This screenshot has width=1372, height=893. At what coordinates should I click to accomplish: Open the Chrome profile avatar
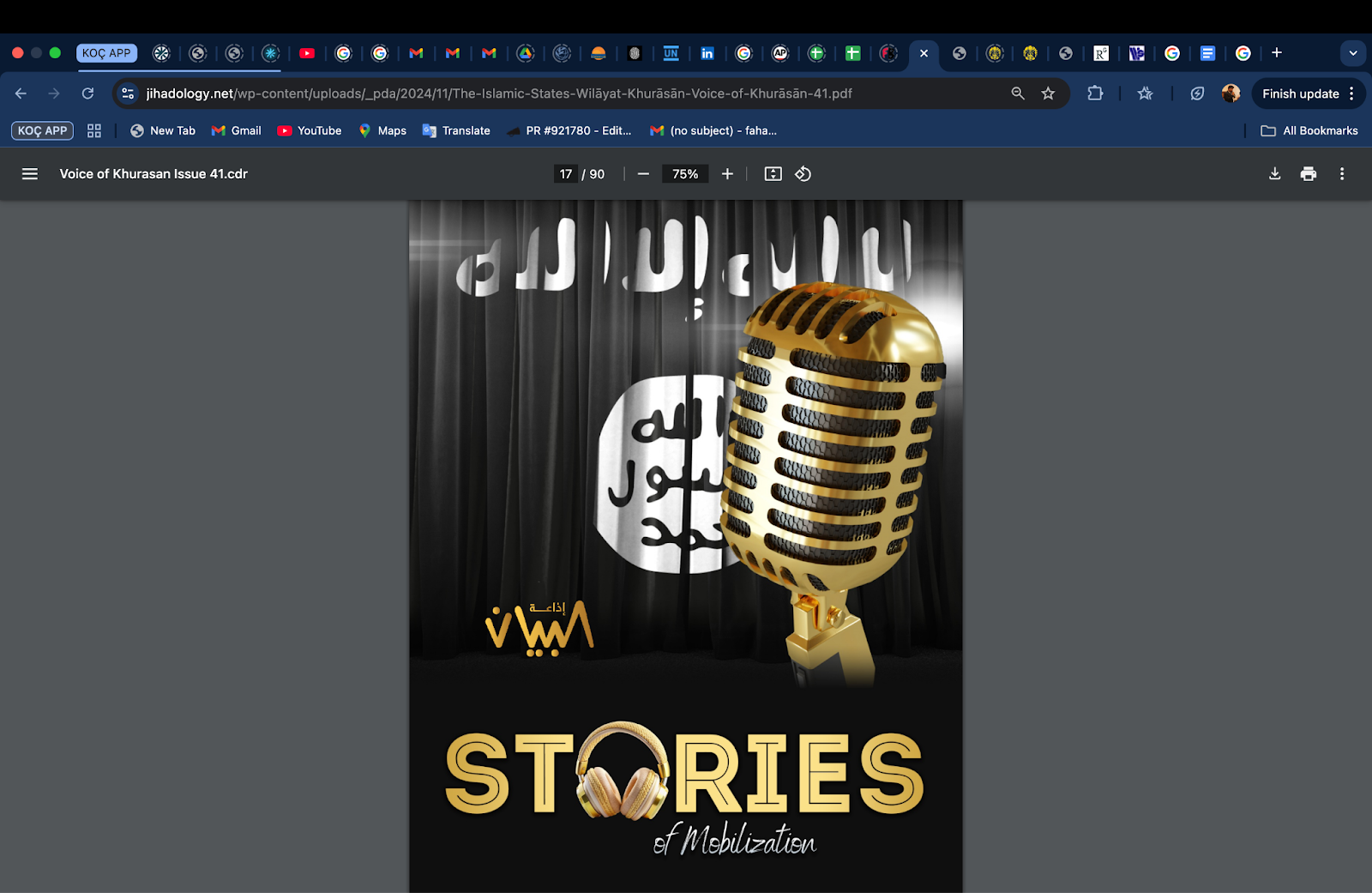(x=1231, y=94)
